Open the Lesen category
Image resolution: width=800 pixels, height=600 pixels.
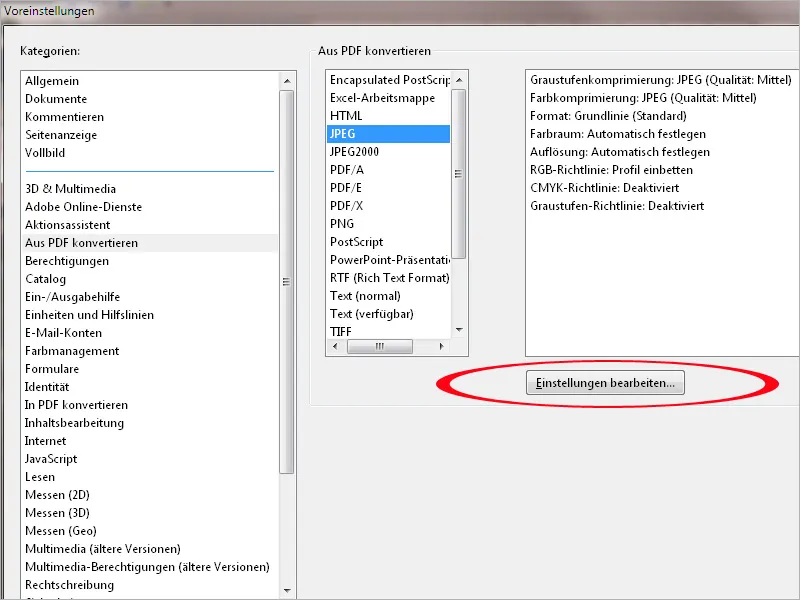[39, 477]
